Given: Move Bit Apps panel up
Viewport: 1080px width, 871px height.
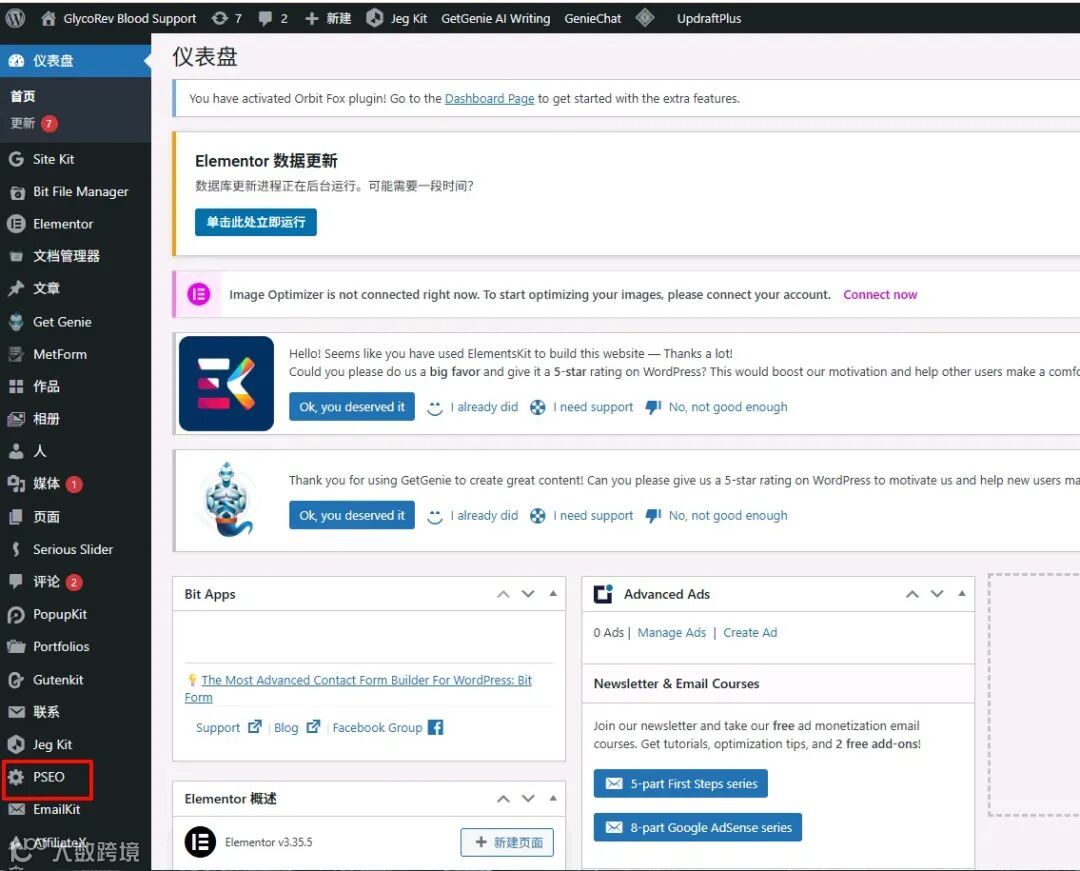Looking at the screenshot, I should point(503,594).
